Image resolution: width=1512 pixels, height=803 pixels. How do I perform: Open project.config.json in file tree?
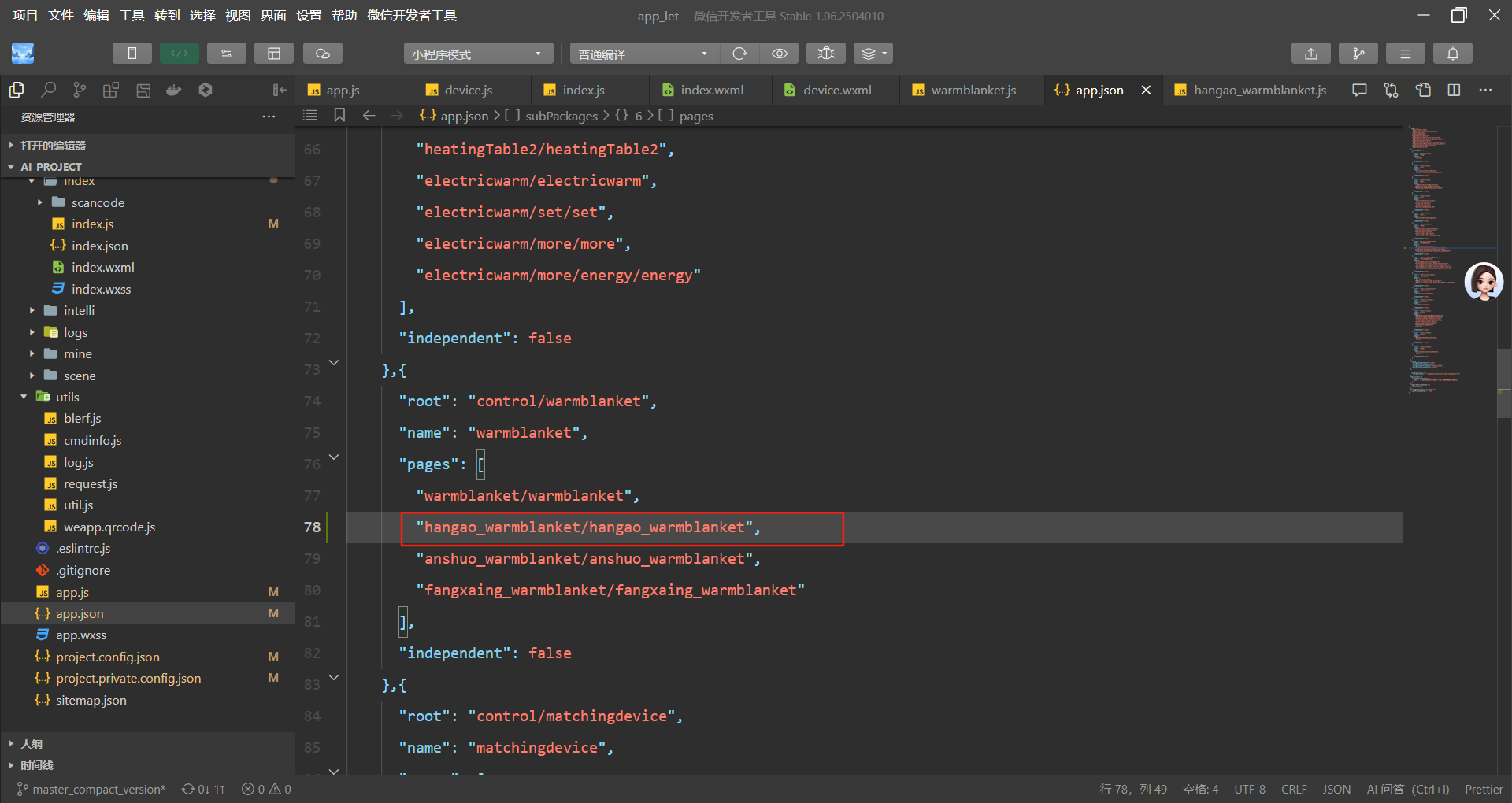[x=108, y=657]
